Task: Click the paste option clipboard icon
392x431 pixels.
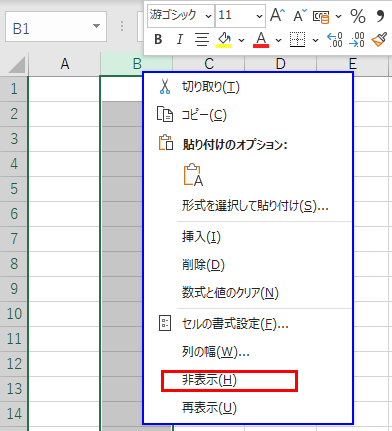Action: pyautogui.click(x=193, y=174)
